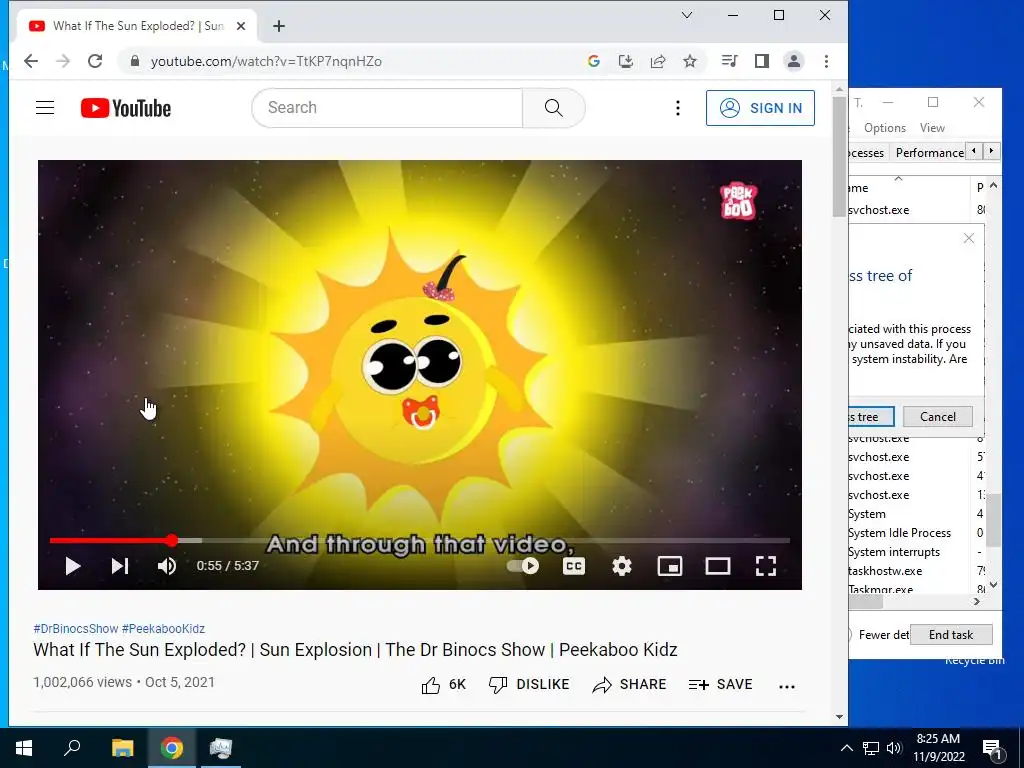Click the DISLIKE button
The height and width of the screenshot is (768, 1024).
pyautogui.click(x=529, y=684)
